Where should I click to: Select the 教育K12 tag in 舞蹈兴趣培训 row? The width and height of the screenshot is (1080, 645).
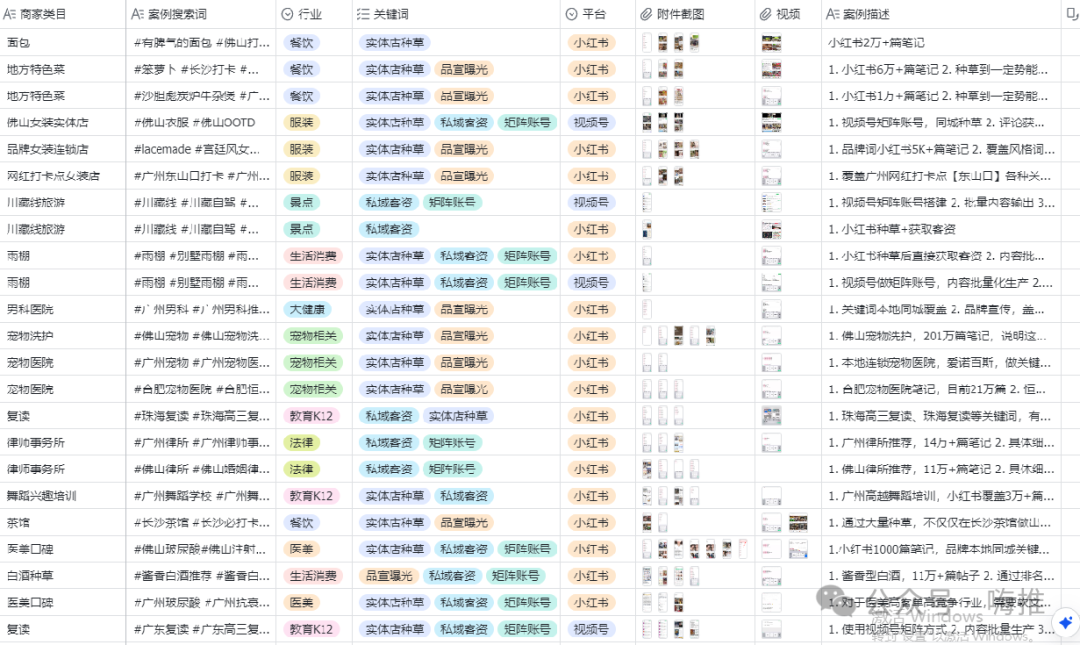pyautogui.click(x=311, y=496)
